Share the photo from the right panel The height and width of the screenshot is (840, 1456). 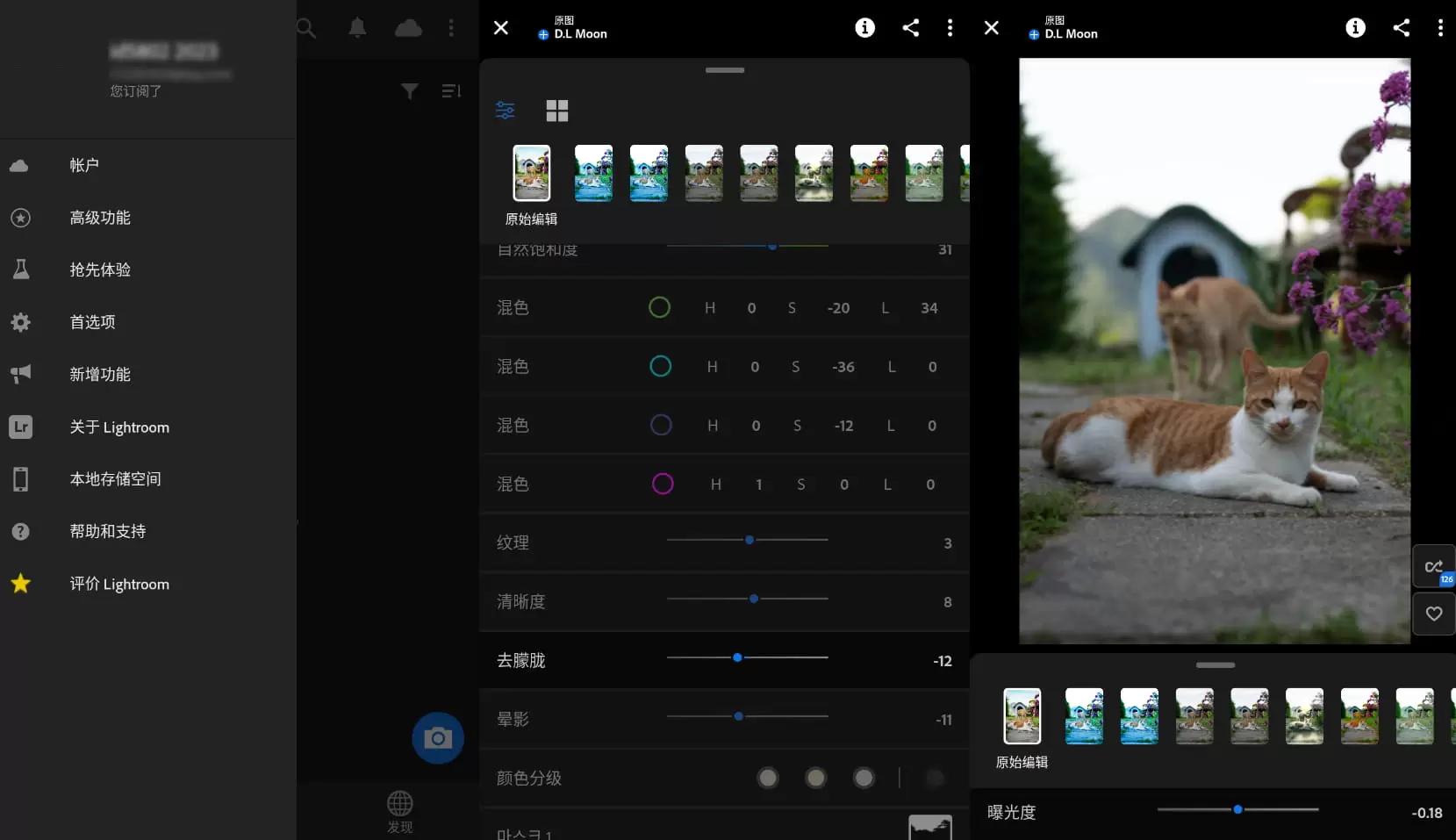pos(1402,28)
